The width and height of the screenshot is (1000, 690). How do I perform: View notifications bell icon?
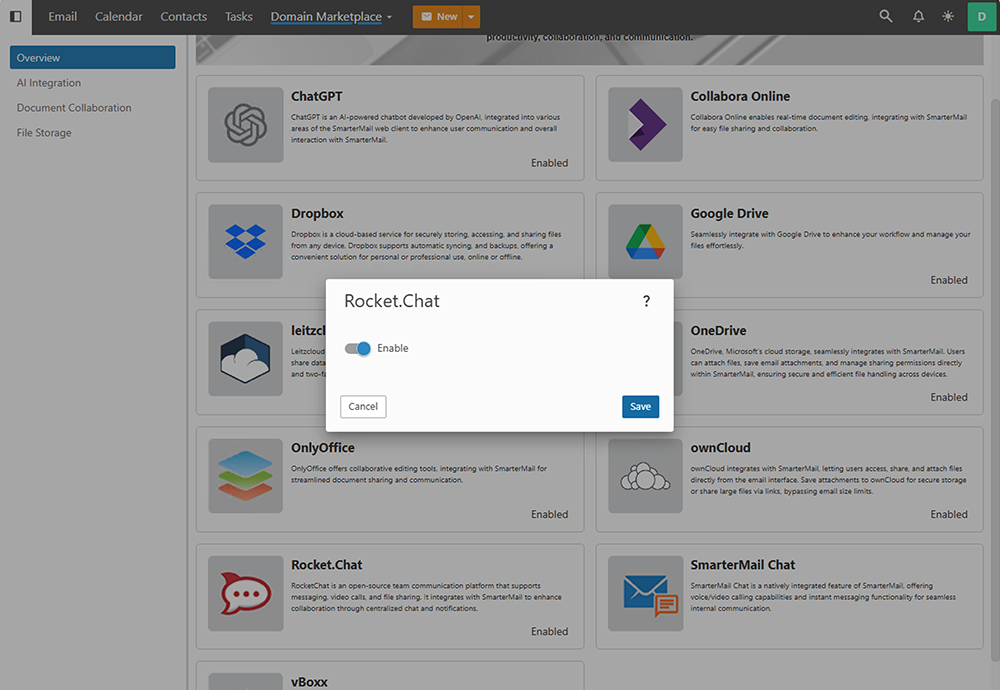coord(918,17)
